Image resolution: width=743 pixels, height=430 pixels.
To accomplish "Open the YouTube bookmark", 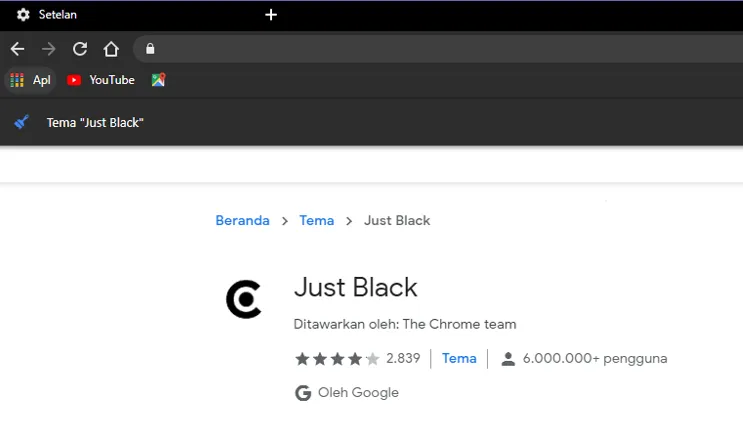I will [x=100, y=80].
